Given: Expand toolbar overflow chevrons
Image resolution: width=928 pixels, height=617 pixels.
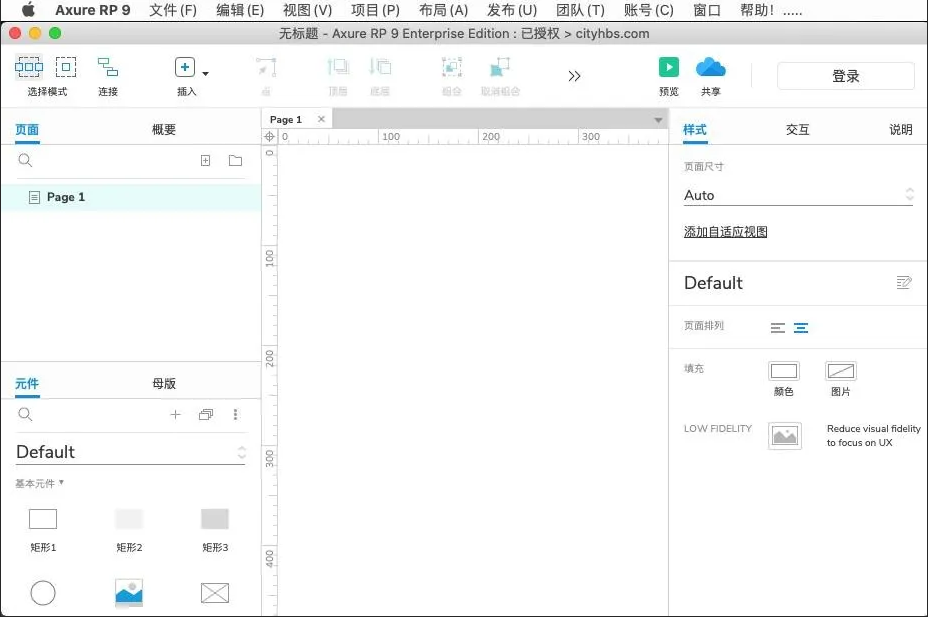Looking at the screenshot, I should pos(574,76).
